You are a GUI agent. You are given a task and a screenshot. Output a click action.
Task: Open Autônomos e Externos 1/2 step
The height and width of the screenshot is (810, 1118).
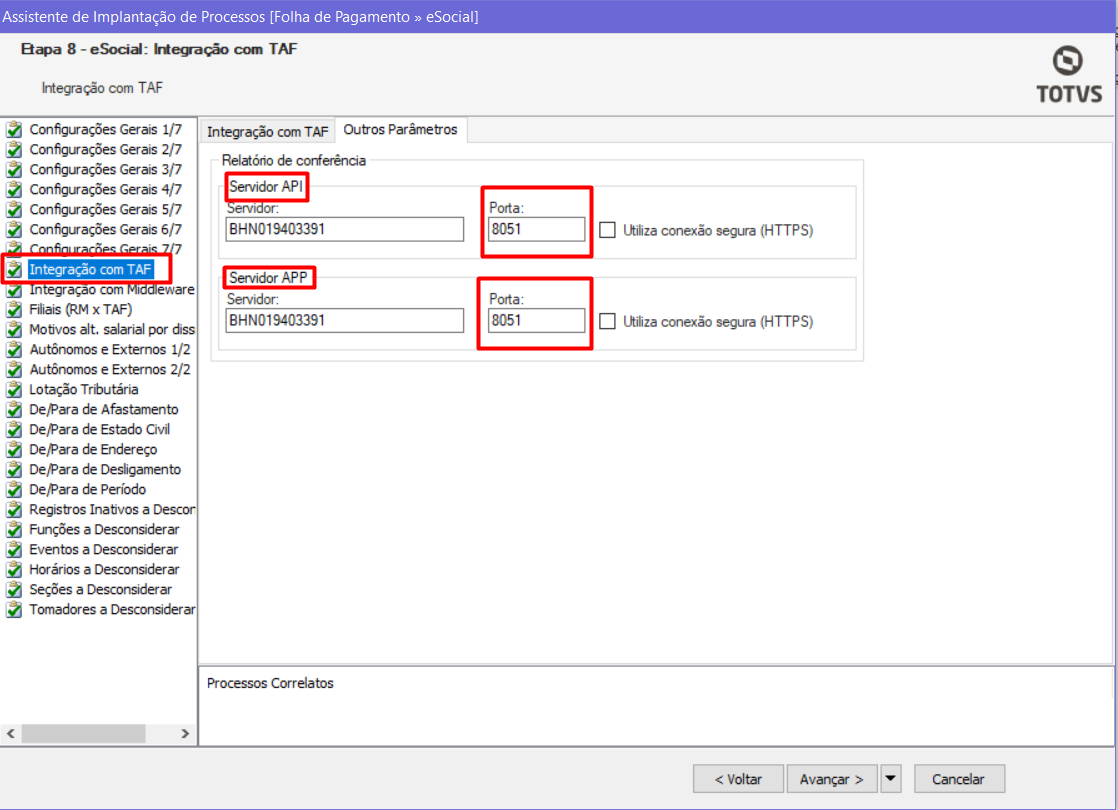(110, 349)
